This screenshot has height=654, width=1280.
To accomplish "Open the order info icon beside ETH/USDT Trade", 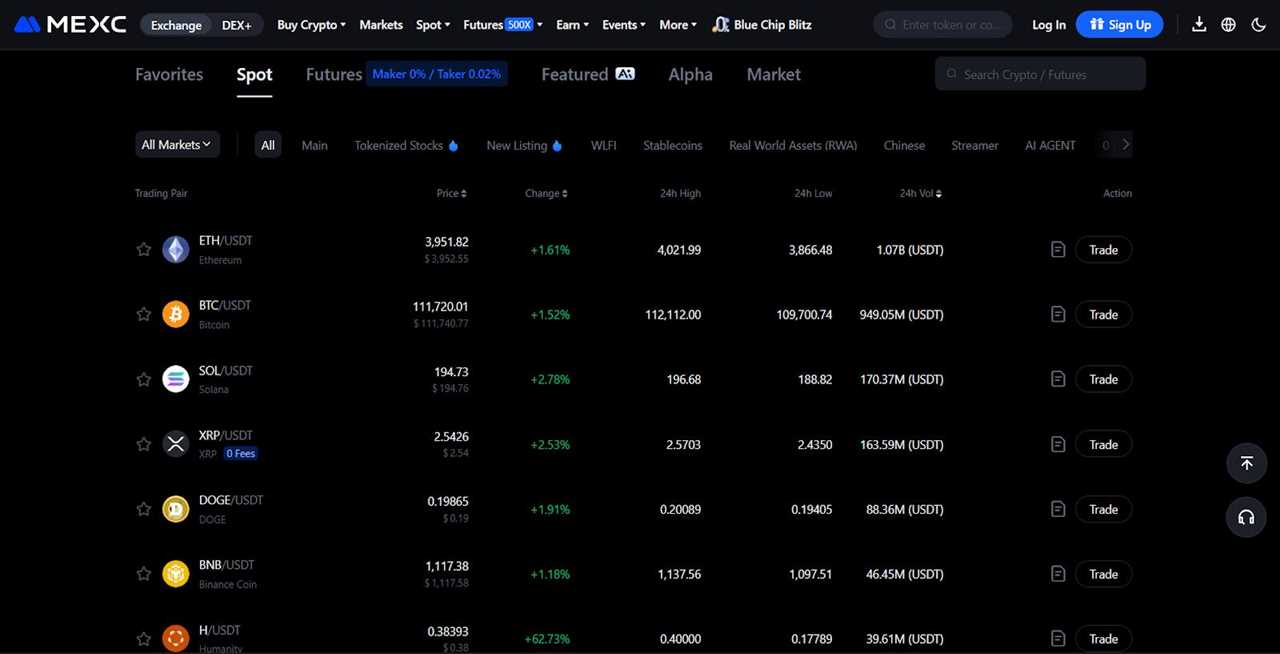I will 1058,249.
